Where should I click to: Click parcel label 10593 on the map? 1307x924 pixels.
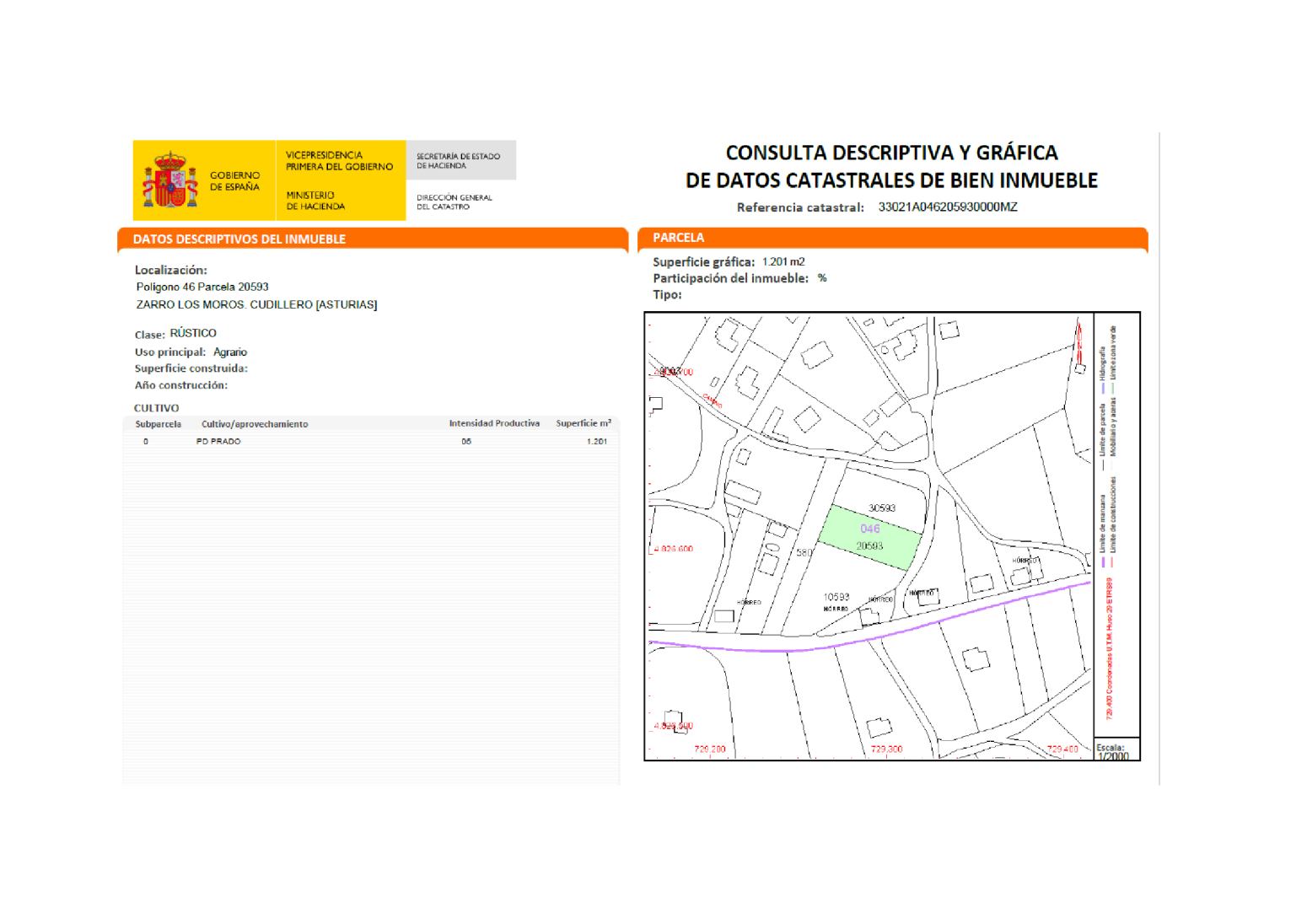pos(836,597)
